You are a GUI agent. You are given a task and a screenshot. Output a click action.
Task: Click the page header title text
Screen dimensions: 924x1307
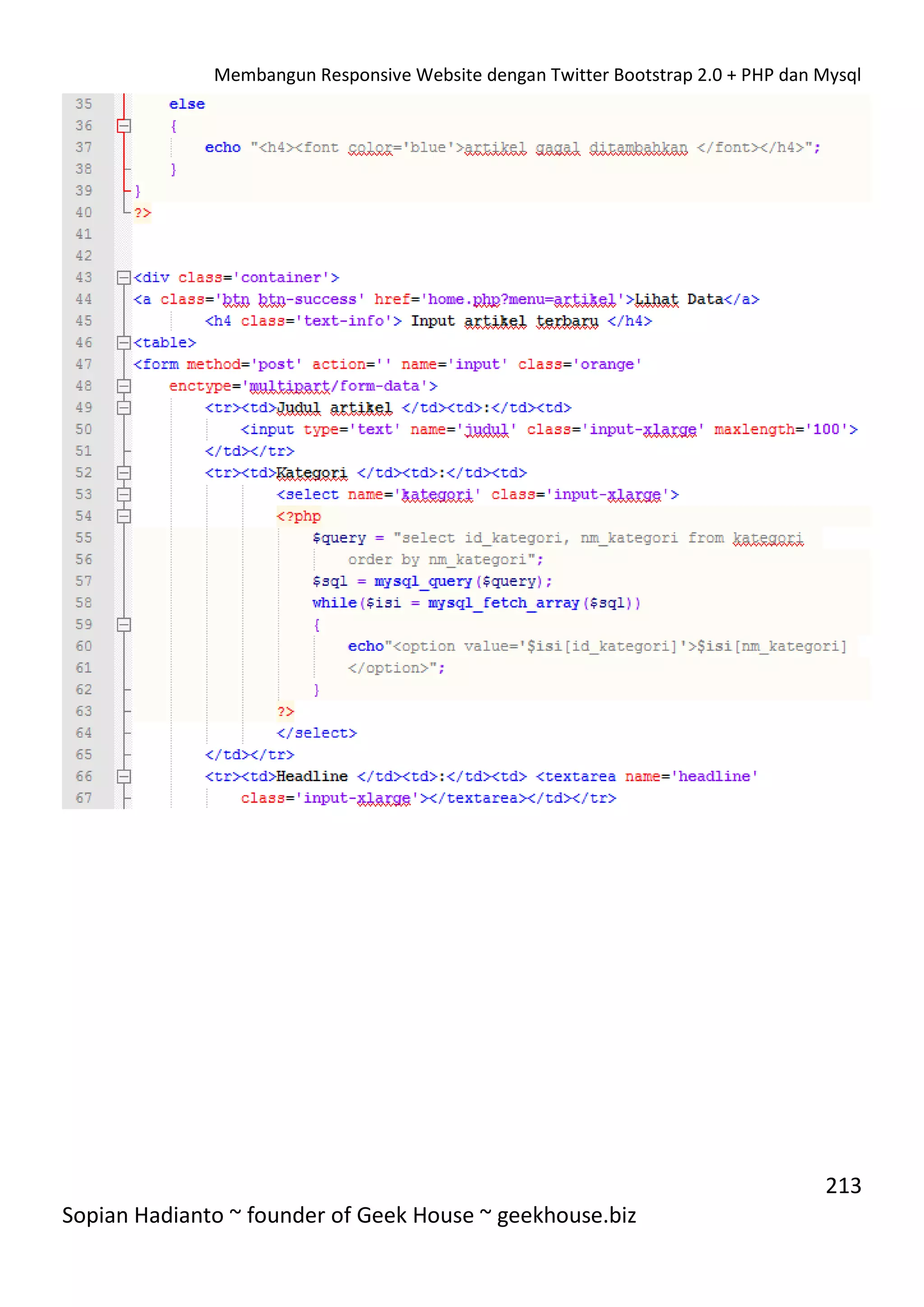point(537,74)
